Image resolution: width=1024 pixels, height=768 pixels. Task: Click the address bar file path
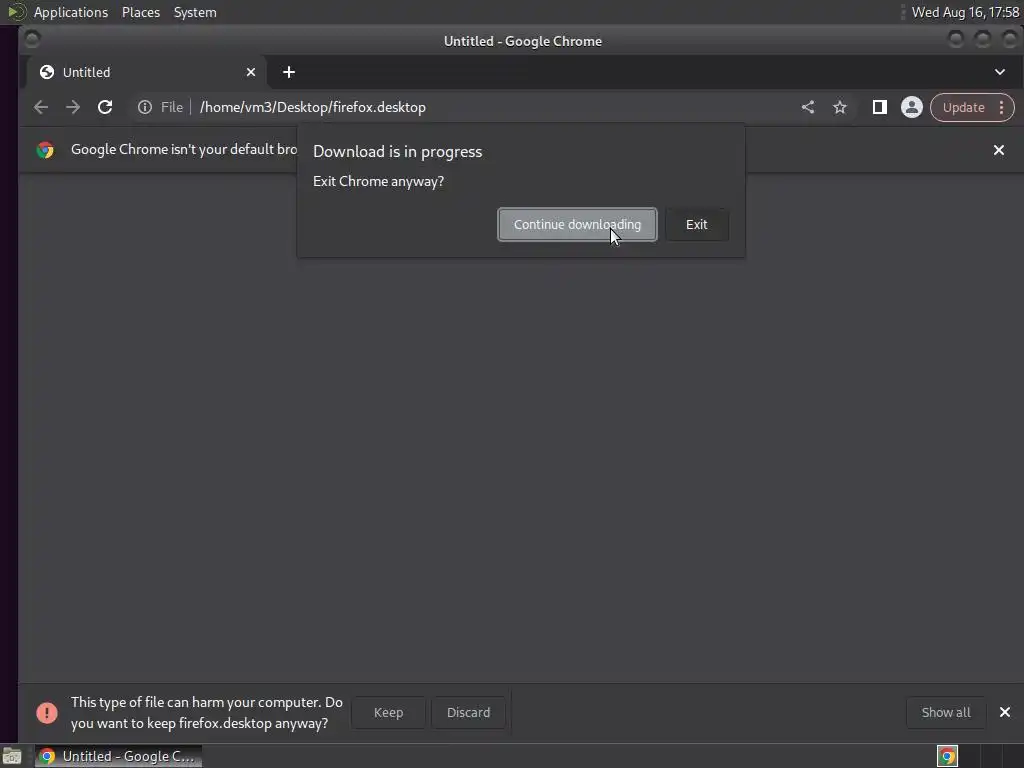pyautogui.click(x=313, y=107)
